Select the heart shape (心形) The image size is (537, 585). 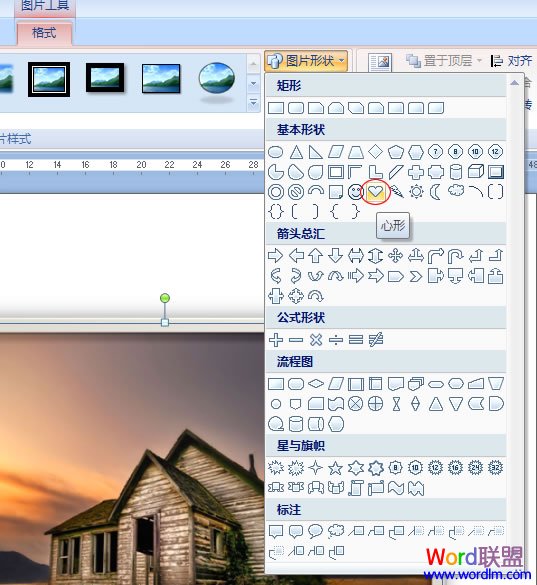375,192
